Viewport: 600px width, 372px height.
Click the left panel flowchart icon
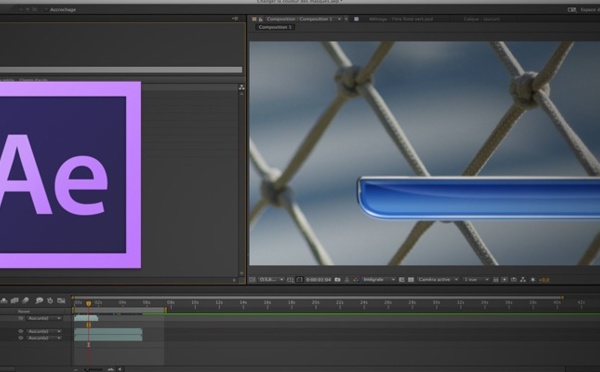[241, 87]
